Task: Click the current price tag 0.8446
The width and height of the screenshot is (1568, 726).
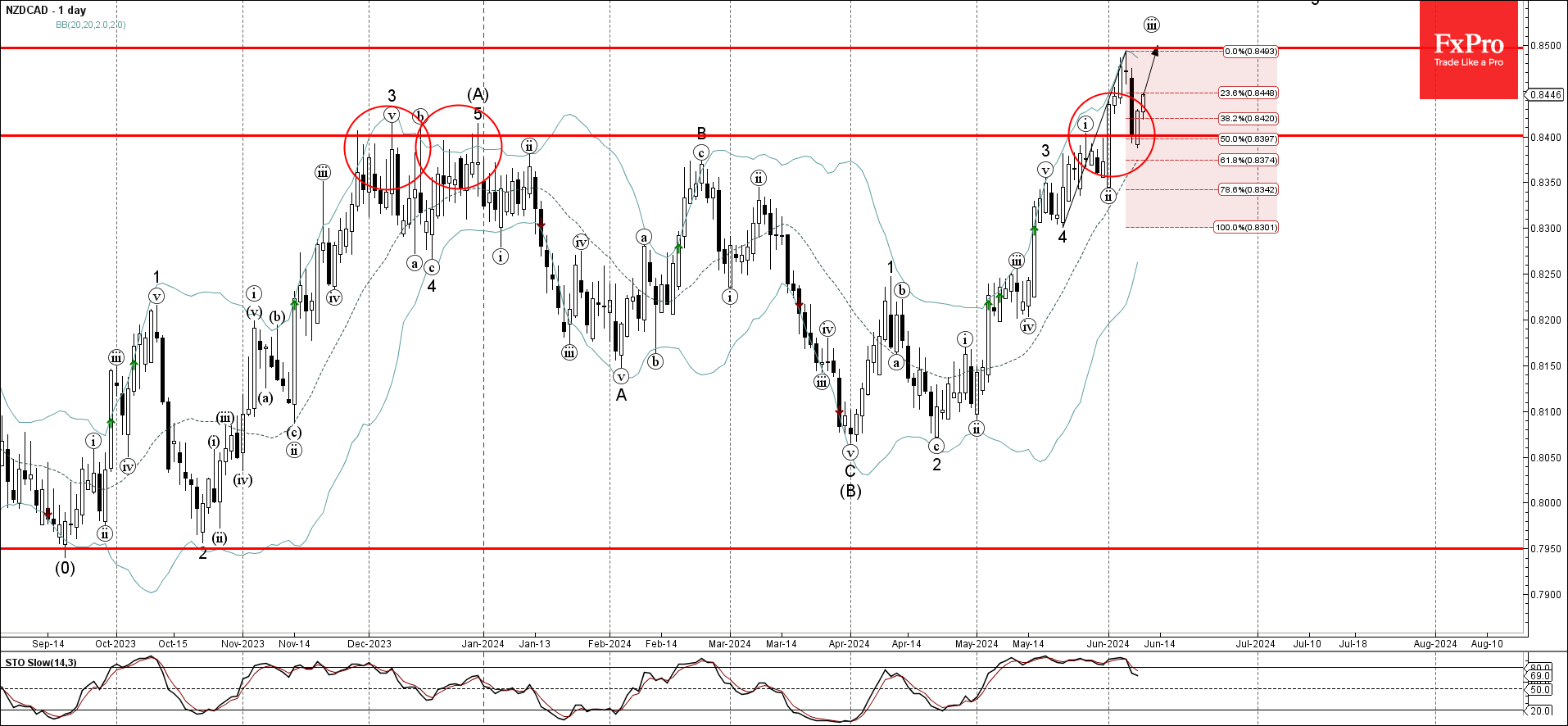Action: point(1545,95)
